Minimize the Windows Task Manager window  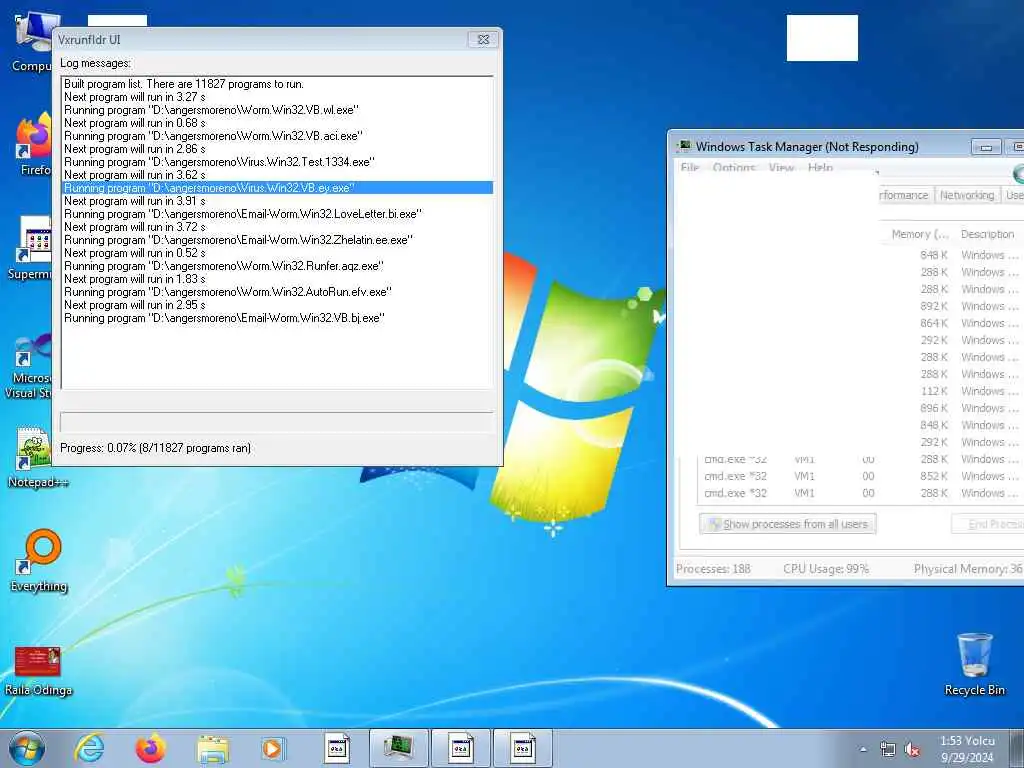[986, 147]
